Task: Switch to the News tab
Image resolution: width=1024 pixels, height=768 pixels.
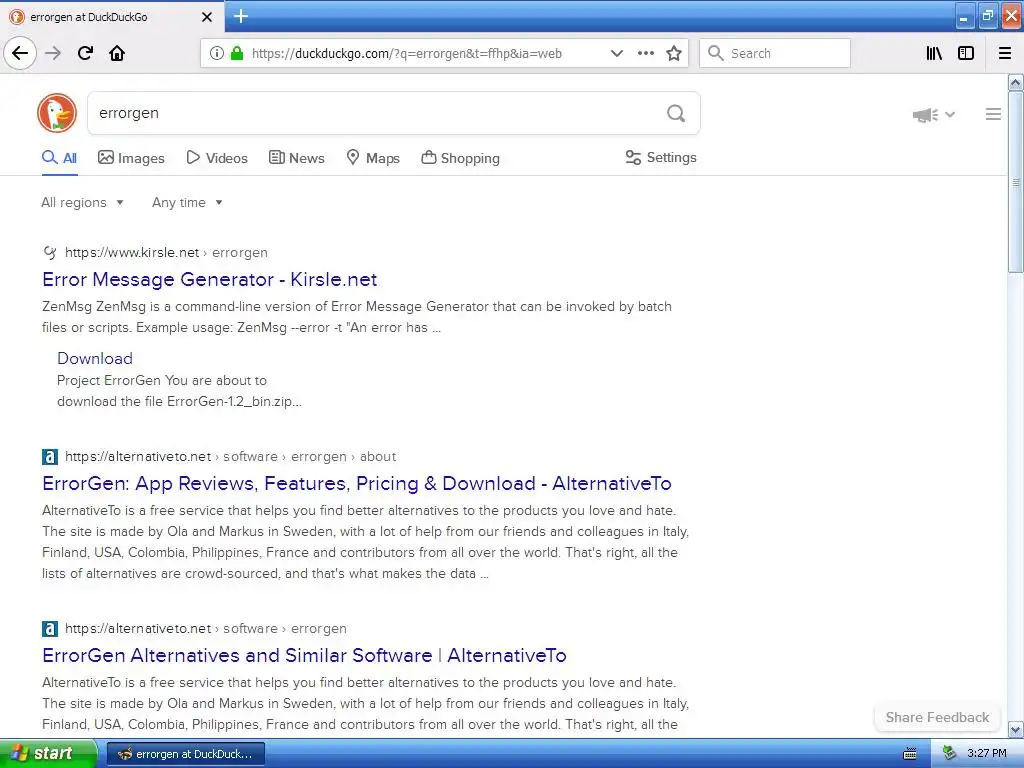Action: coord(296,158)
